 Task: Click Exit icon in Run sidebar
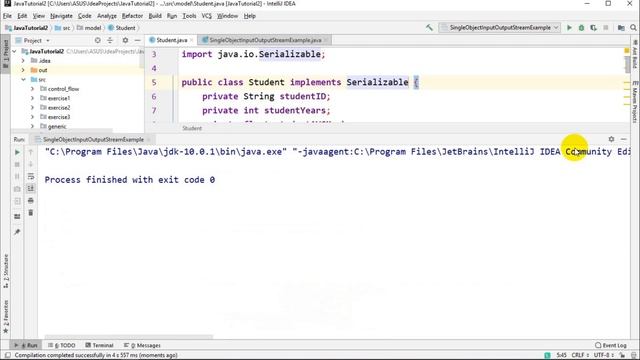[x=17, y=201]
